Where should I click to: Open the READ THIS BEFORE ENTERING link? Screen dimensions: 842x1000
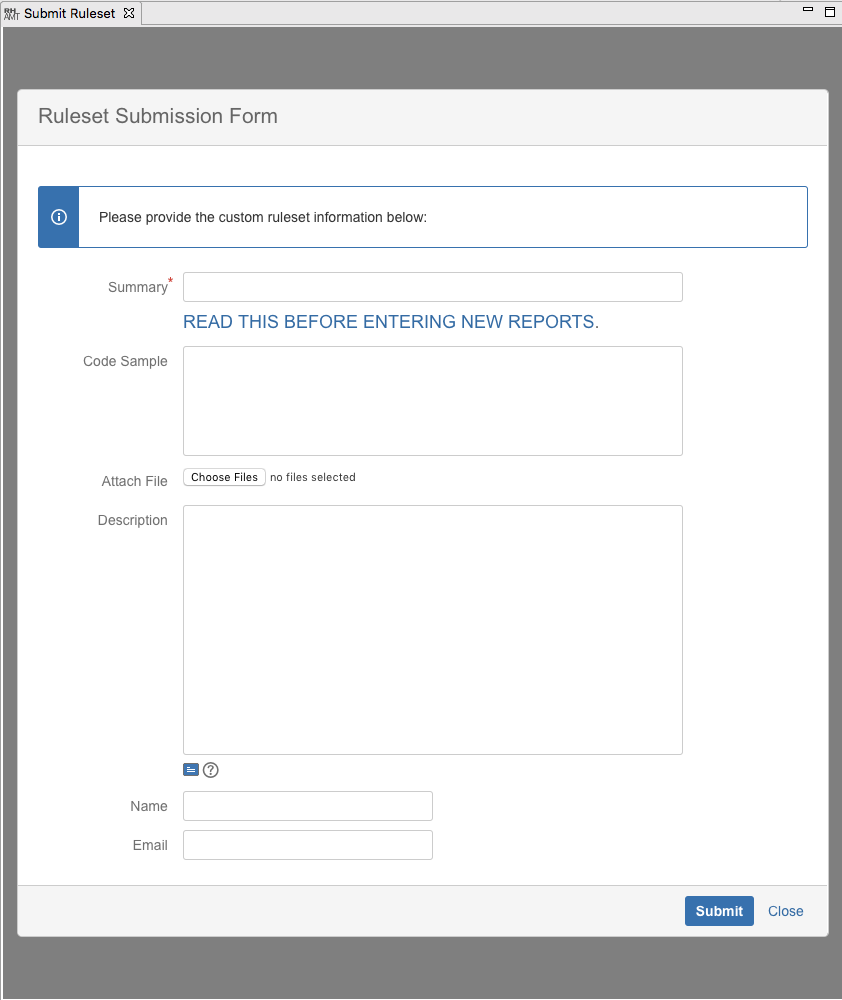[x=391, y=322]
